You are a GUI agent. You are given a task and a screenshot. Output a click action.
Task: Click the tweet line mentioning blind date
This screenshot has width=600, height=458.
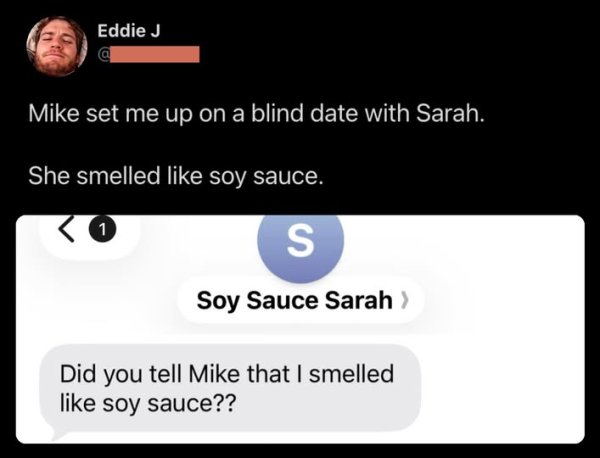pos(258,118)
